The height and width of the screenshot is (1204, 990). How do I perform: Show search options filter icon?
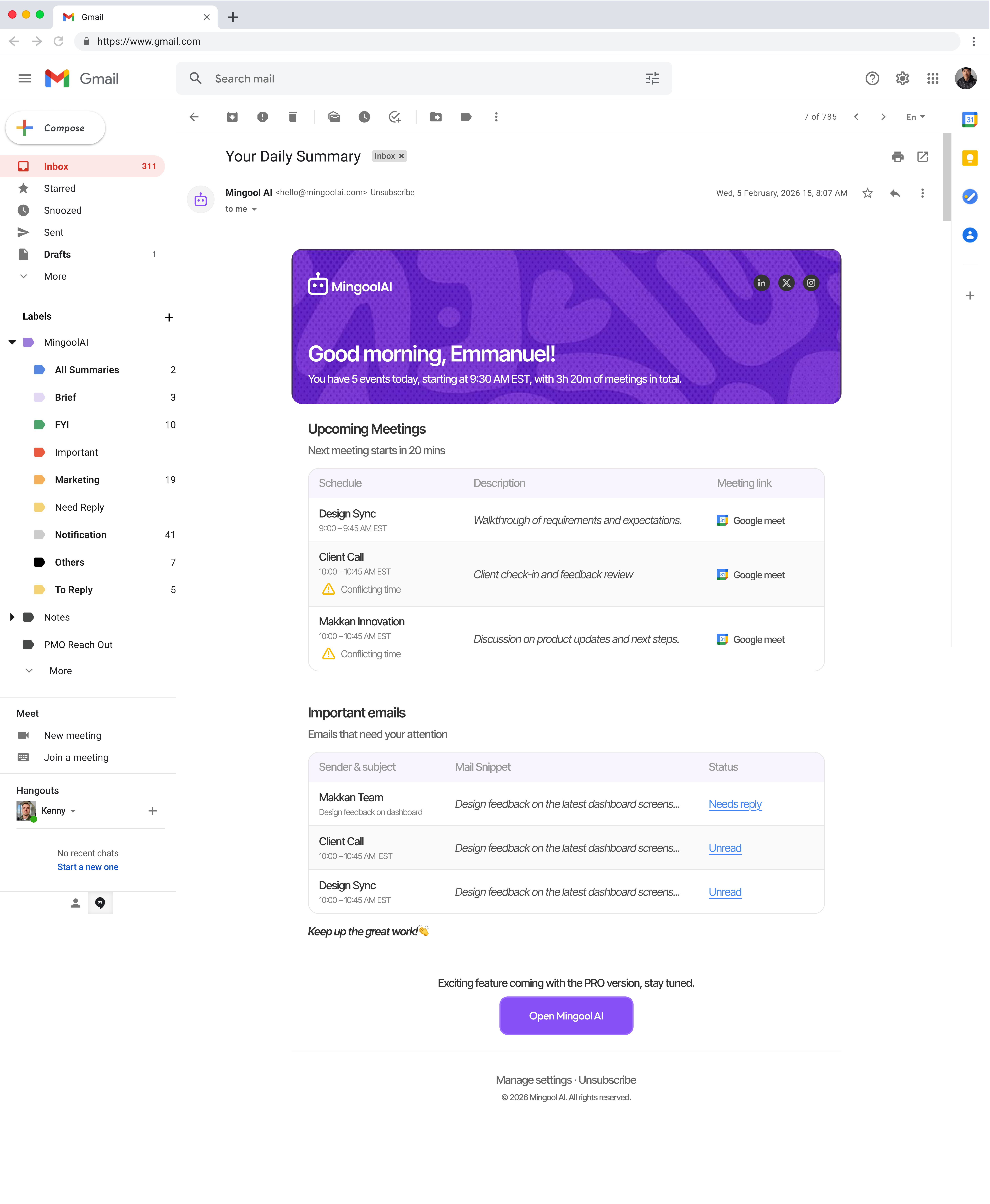point(652,79)
